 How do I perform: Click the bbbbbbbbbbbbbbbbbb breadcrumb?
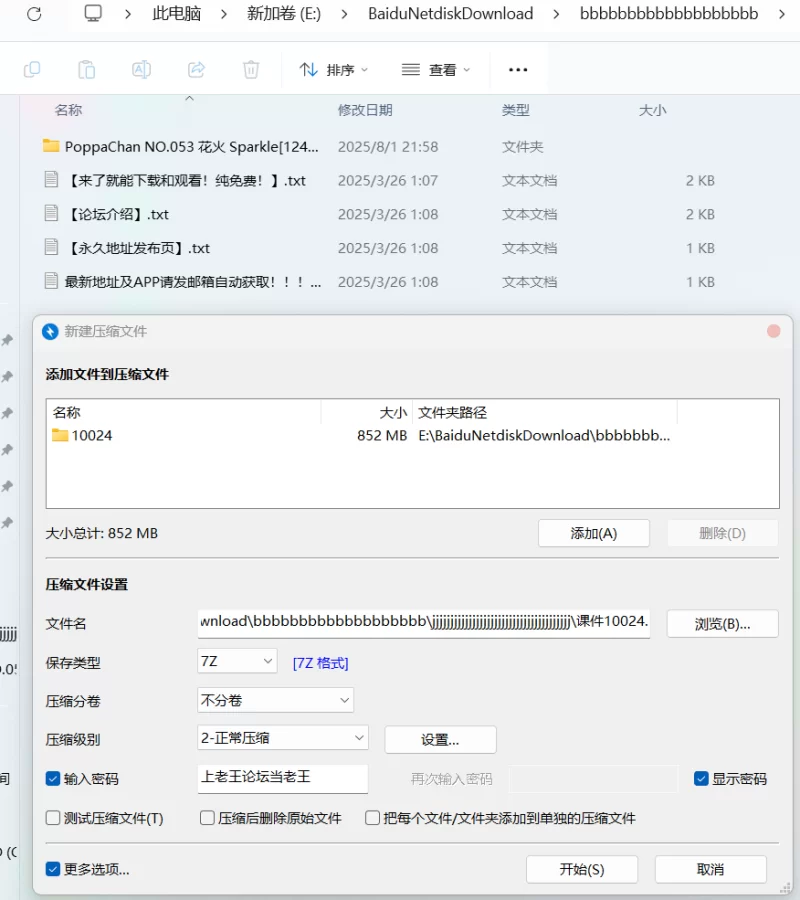point(669,14)
